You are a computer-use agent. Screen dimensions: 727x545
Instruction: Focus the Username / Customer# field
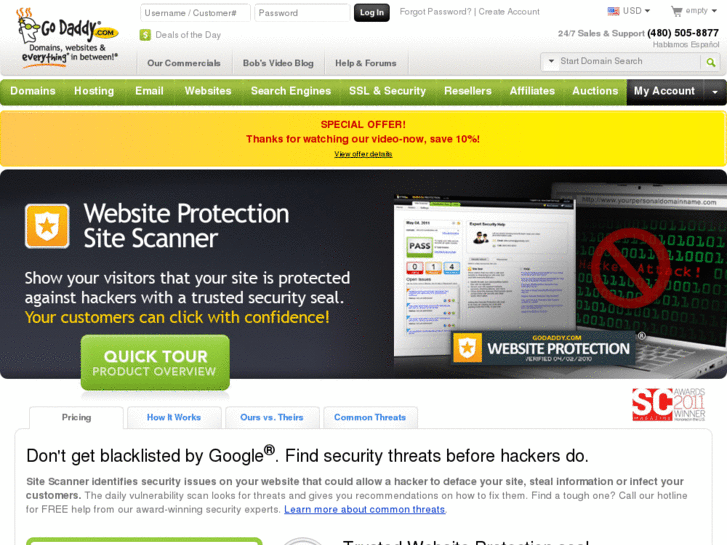[x=195, y=13]
